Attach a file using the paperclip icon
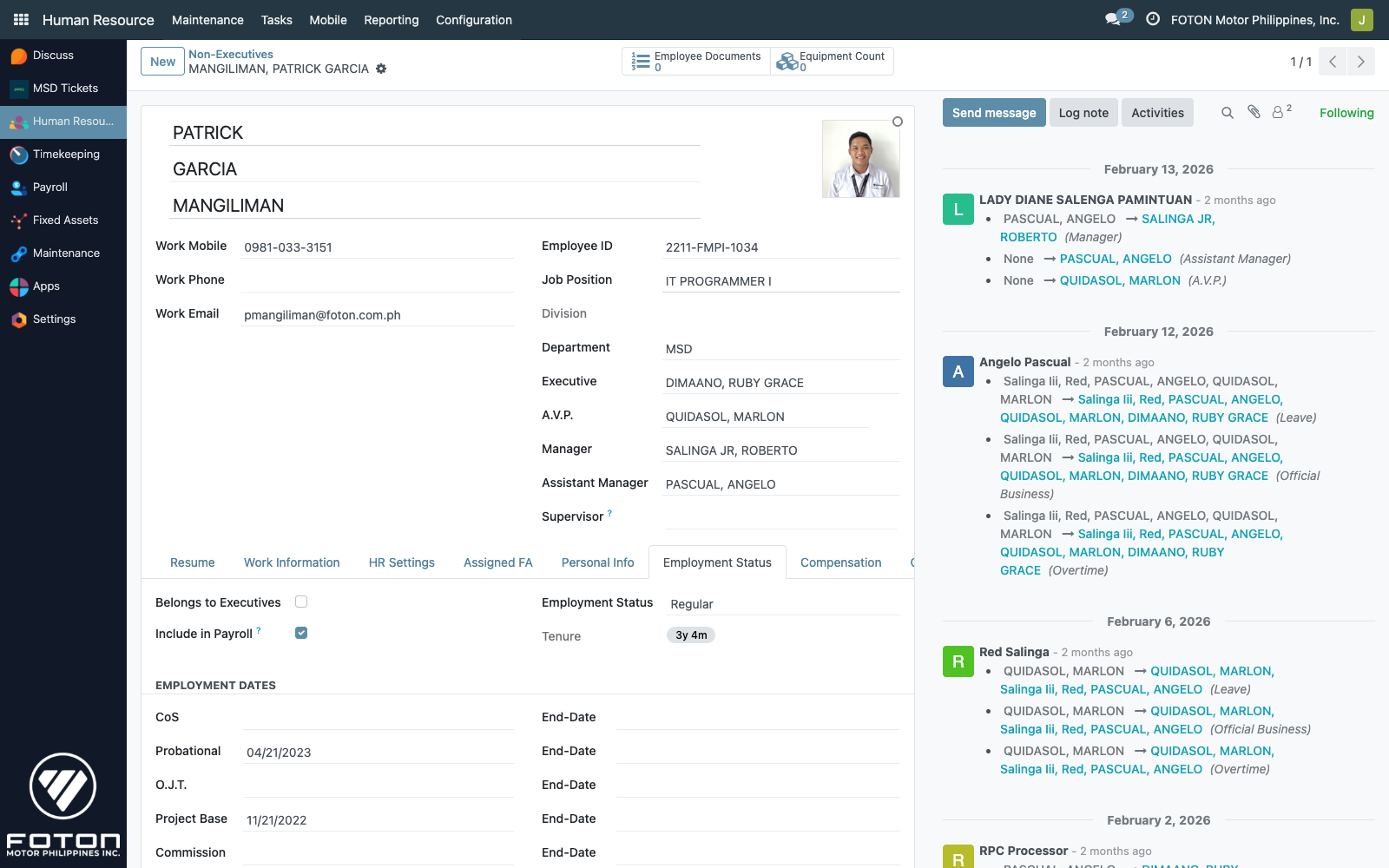1389x868 pixels. [x=1253, y=113]
